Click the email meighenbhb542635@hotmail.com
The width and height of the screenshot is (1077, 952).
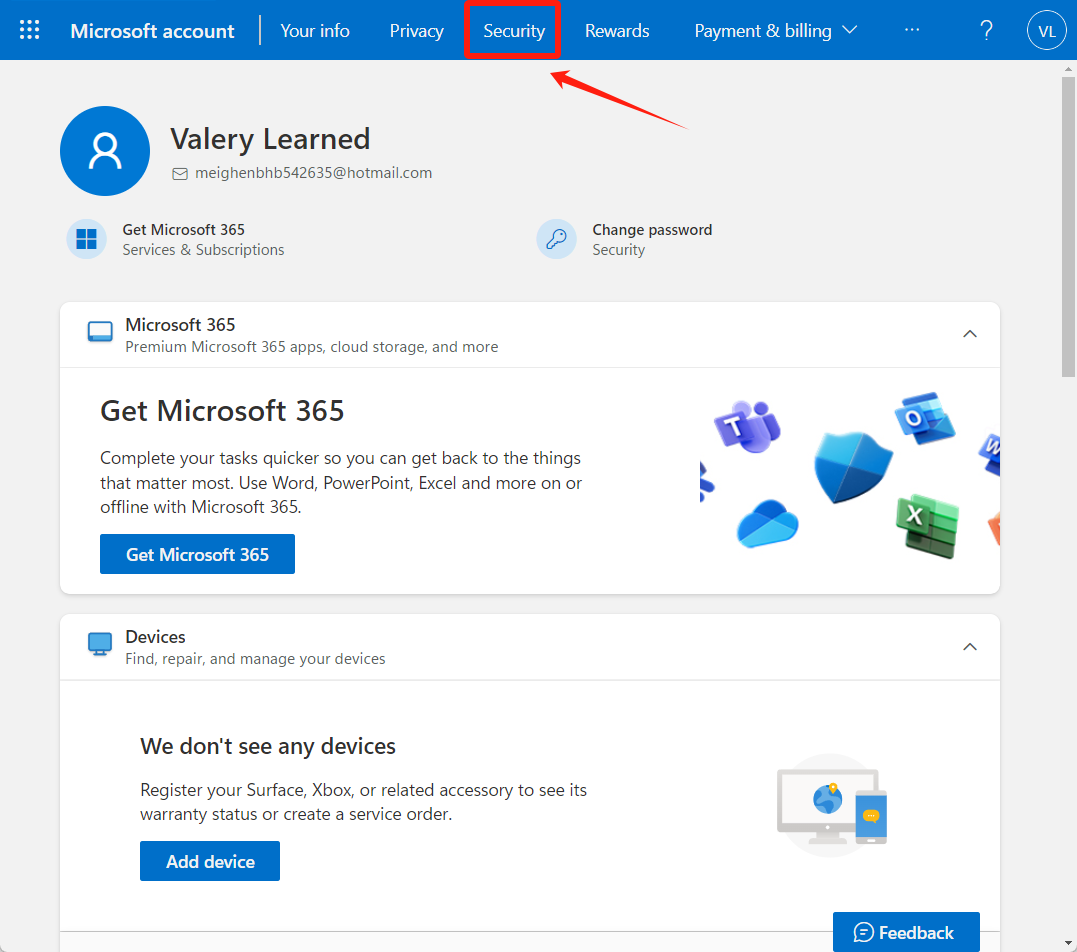click(x=314, y=173)
